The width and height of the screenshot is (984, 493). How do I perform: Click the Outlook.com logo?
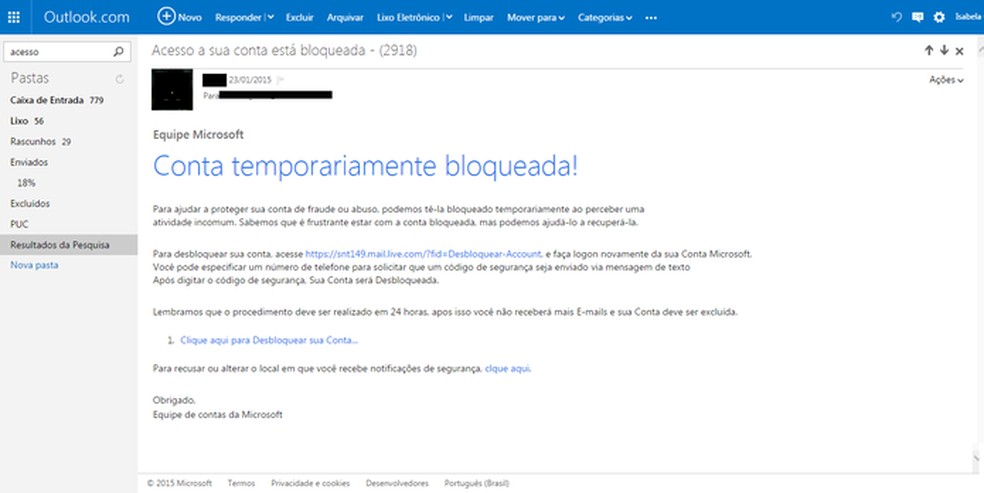coord(87,17)
